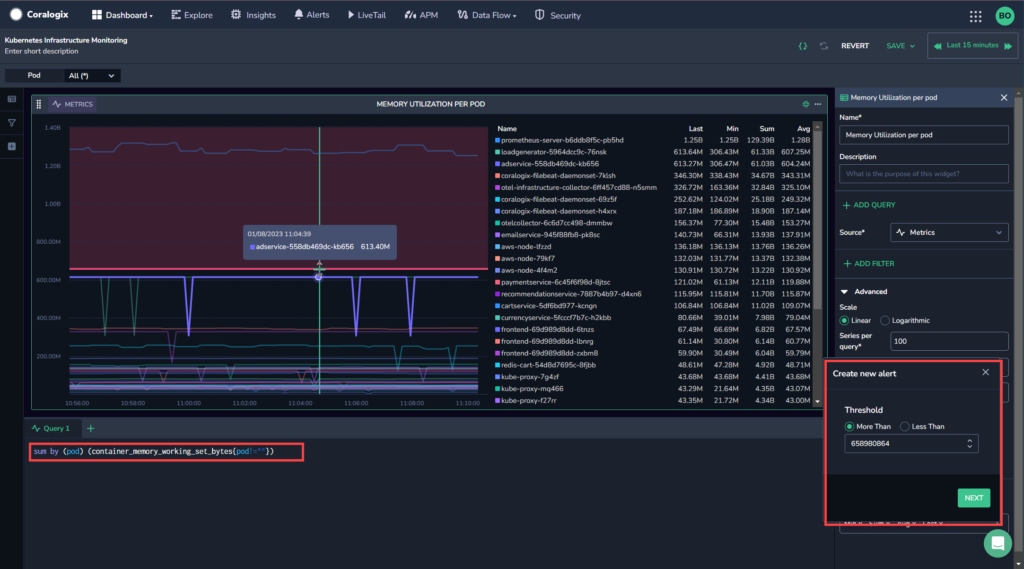Click ADD FILTER
This screenshot has width=1024, height=569.
pos(869,264)
